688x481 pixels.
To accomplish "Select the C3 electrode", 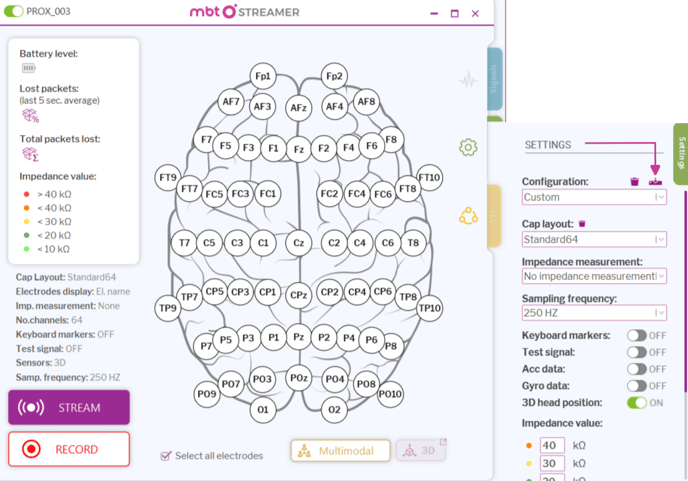I will coord(237,243).
